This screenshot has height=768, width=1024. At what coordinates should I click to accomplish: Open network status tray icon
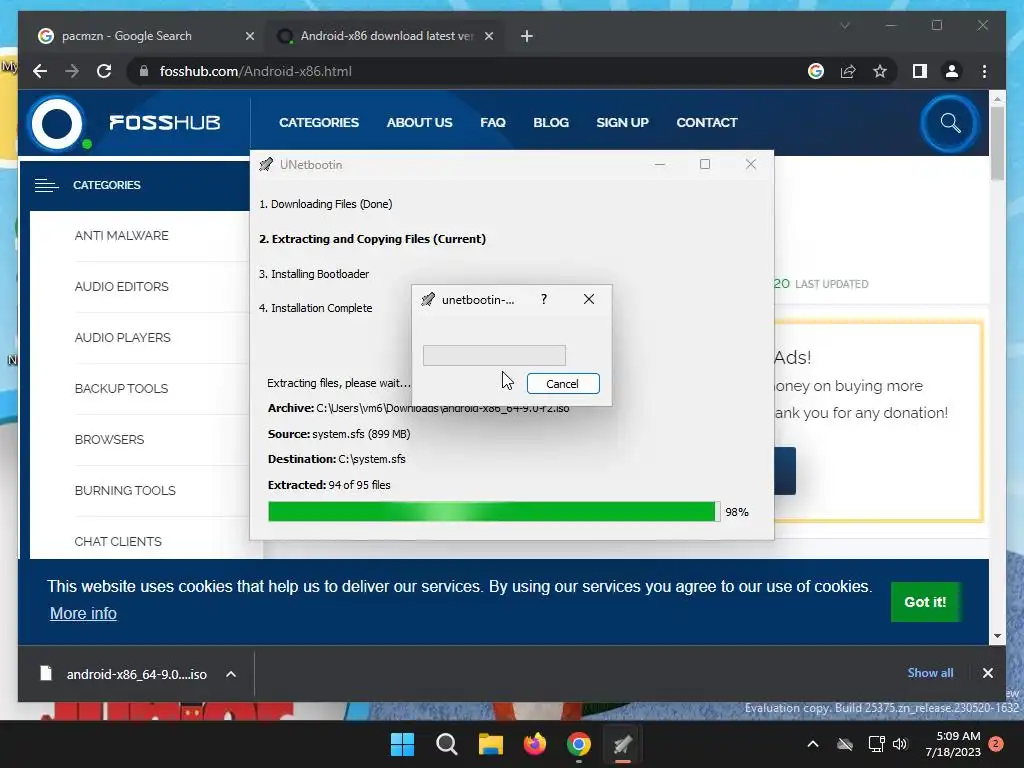point(876,744)
